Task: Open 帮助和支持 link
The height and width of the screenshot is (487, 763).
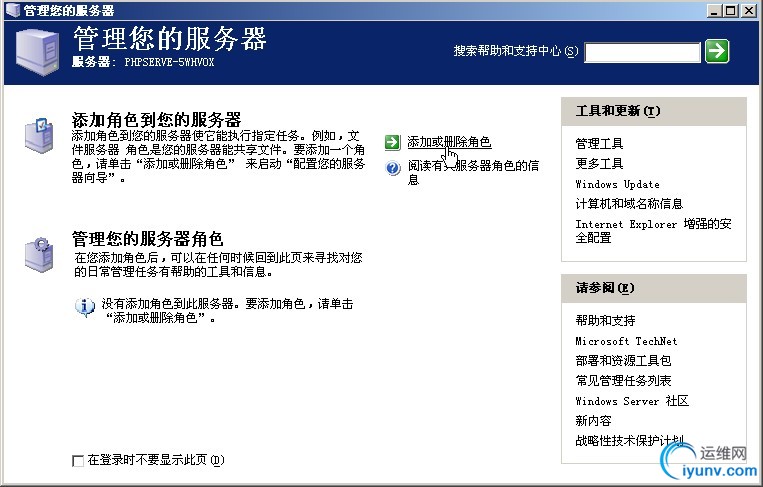Action: click(605, 320)
